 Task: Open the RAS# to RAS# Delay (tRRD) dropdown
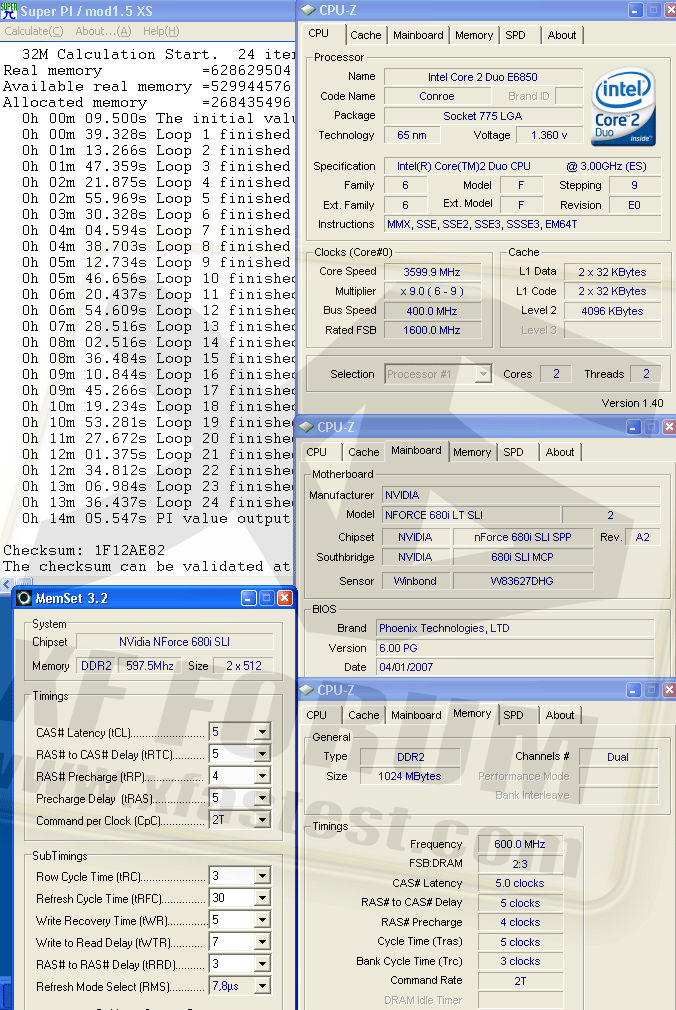click(262, 964)
